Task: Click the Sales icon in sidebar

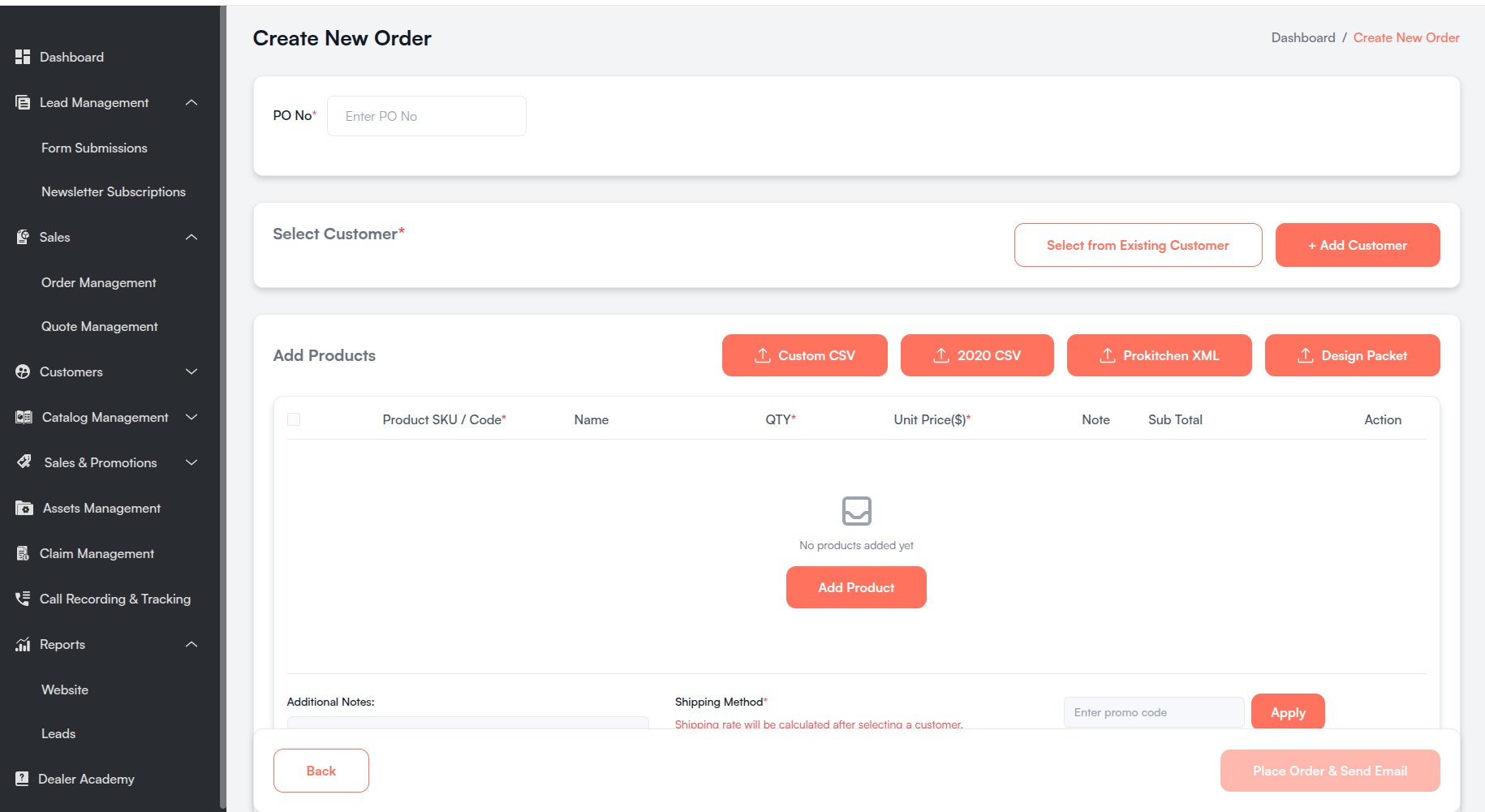Action: (x=23, y=237)
